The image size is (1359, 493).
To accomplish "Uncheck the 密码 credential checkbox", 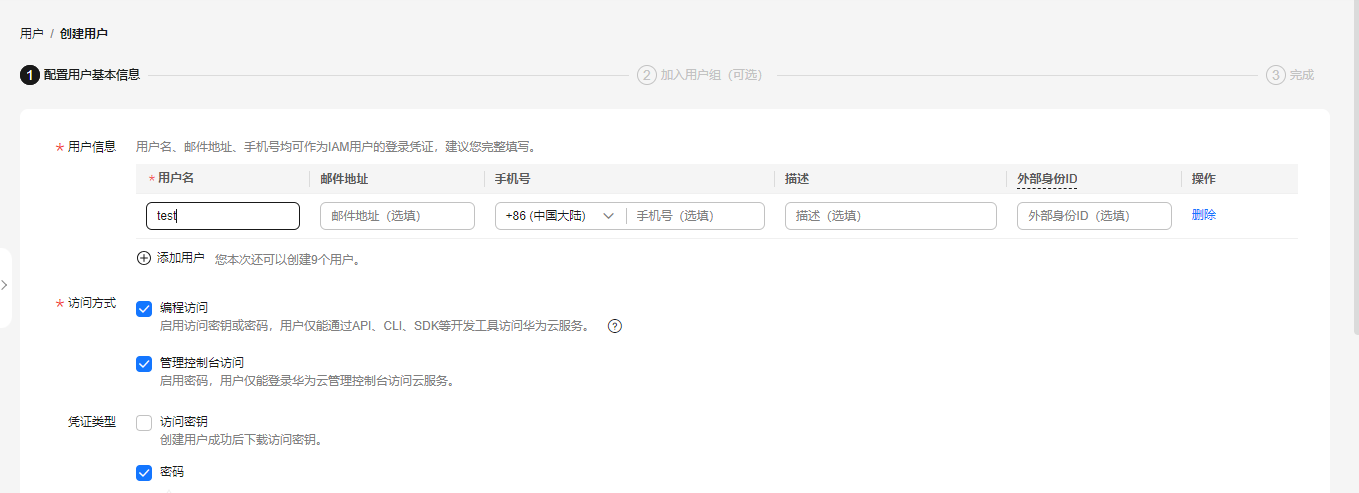I will 144,472.
